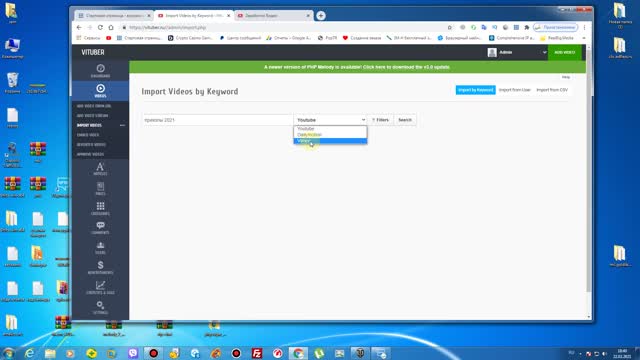Choose Youtube in the source list
The height and width of the screenshot is (360, 640).
(330, 129)
